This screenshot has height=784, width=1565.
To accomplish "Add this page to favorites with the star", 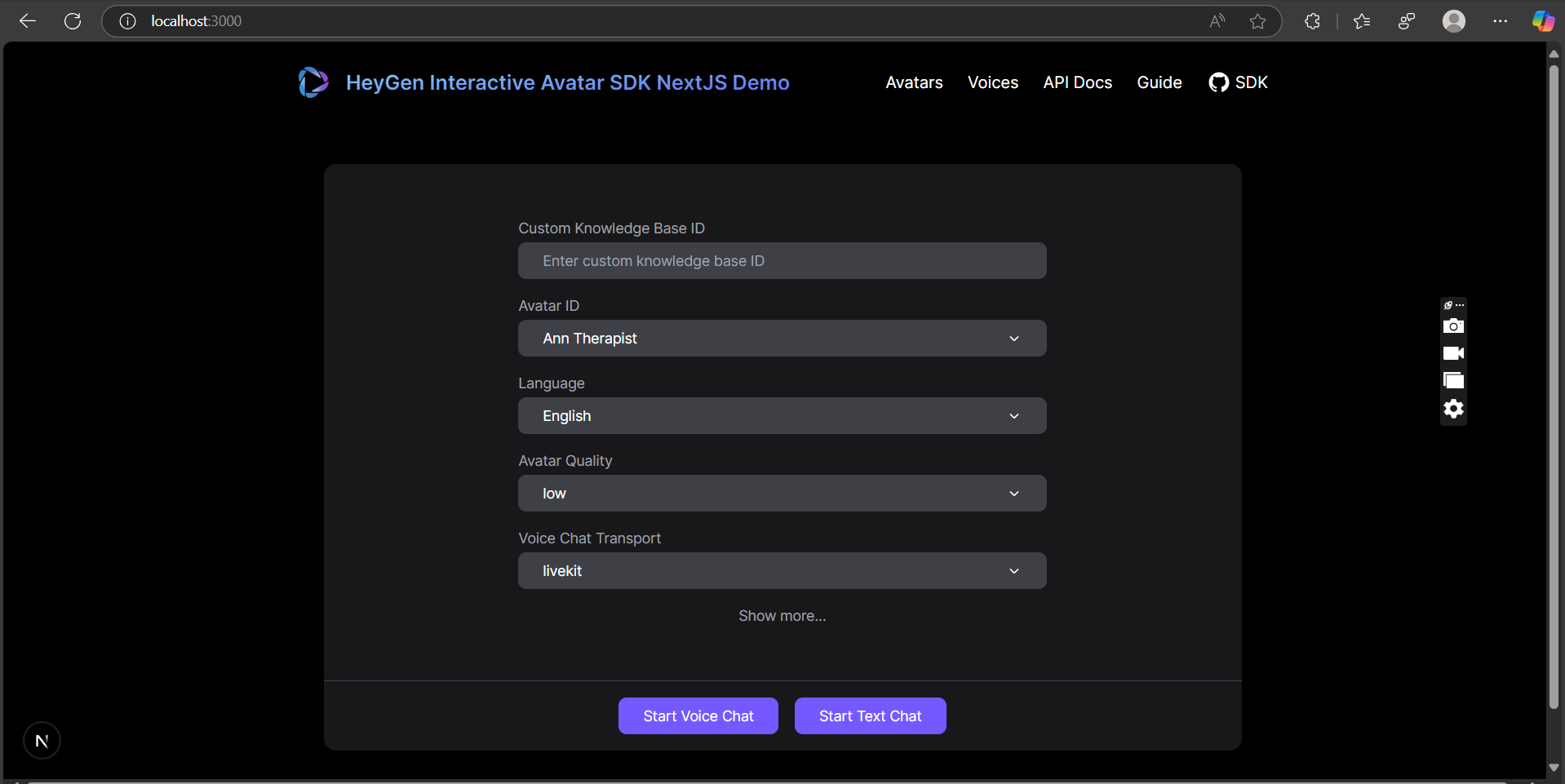I will tap(1257, 21).
